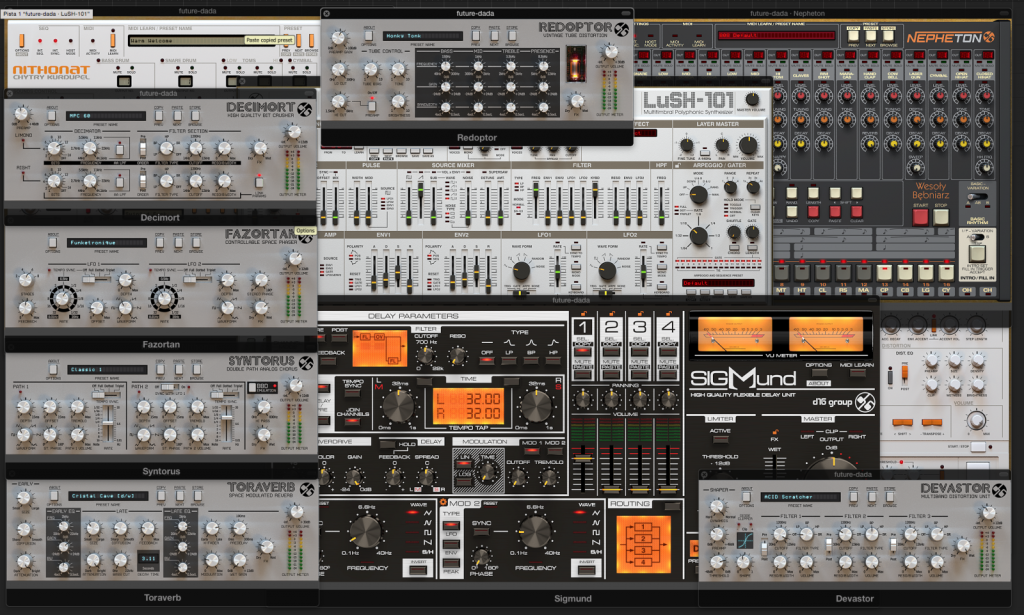This screenshot has height=615, width=1024.
Task: Toggle the LuSH-101 Arpeggio/Gater lock icon
Action: point(679,166)
